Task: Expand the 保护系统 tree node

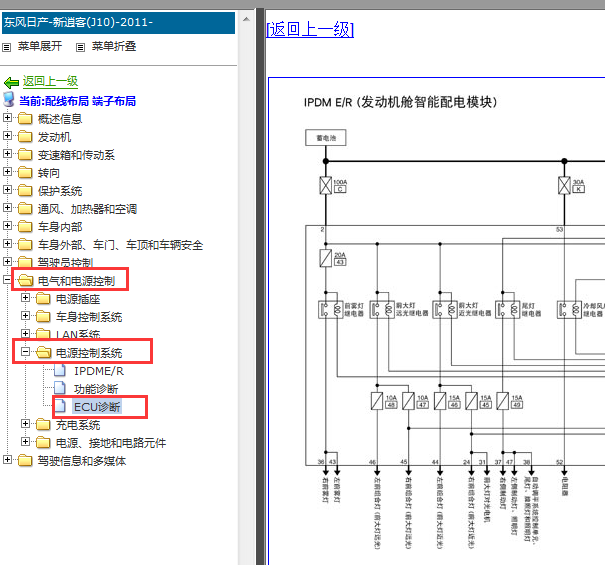Action: click(x=7, y=189)
